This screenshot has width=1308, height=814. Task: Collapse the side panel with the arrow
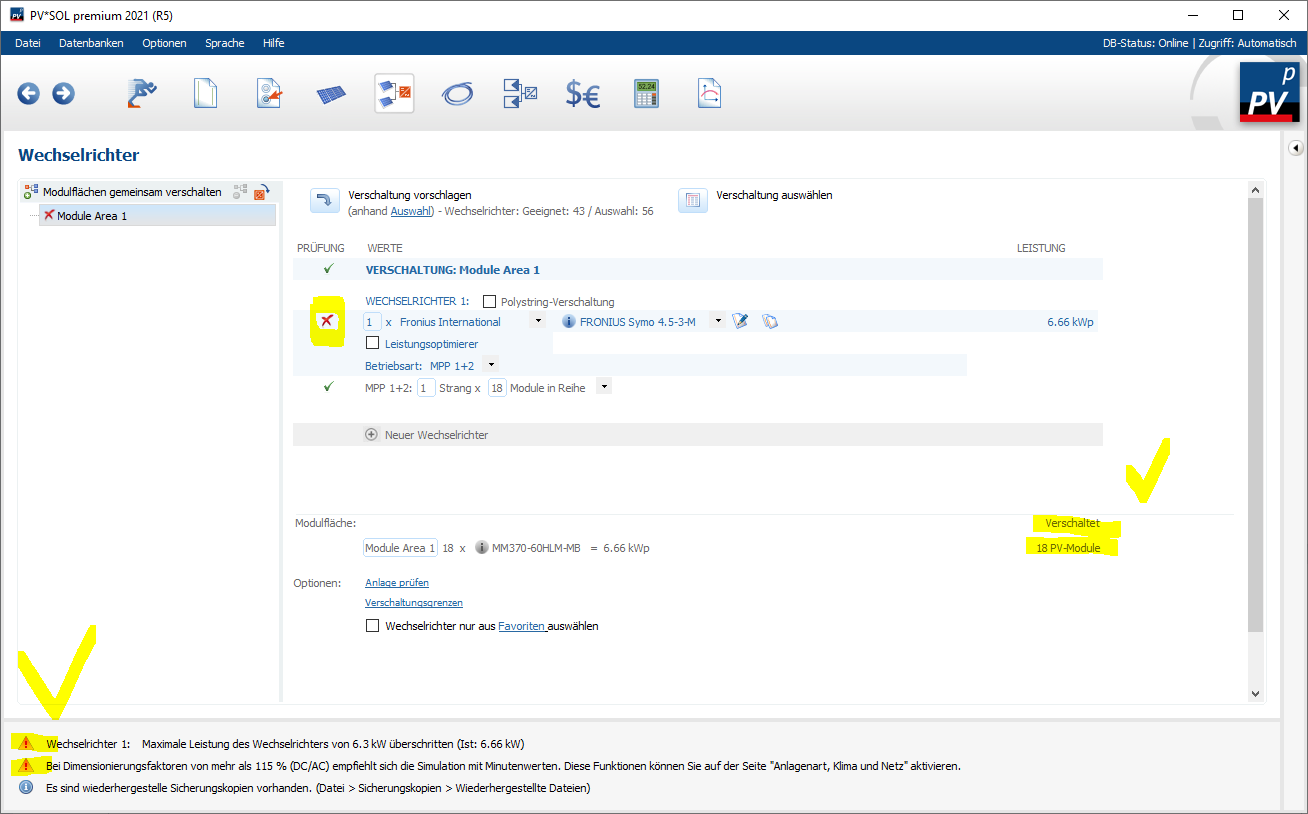1296,148
